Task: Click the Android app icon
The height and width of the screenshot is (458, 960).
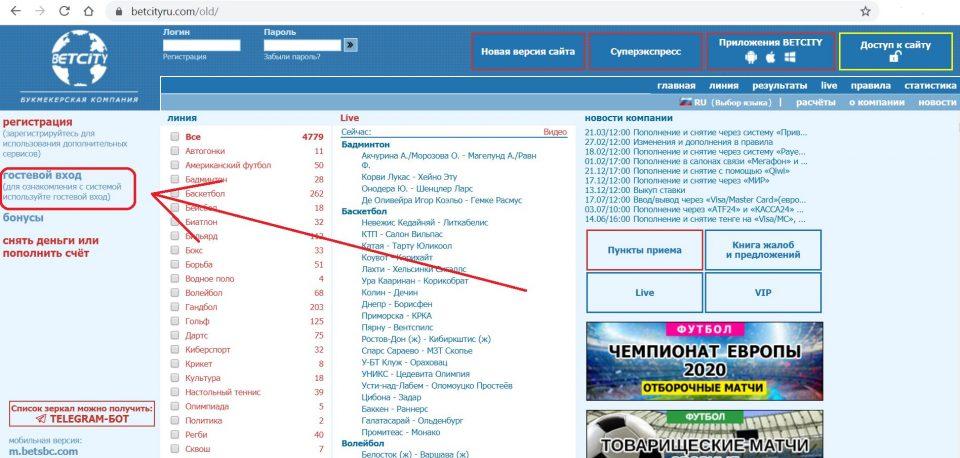Action: tap(750, 58)
